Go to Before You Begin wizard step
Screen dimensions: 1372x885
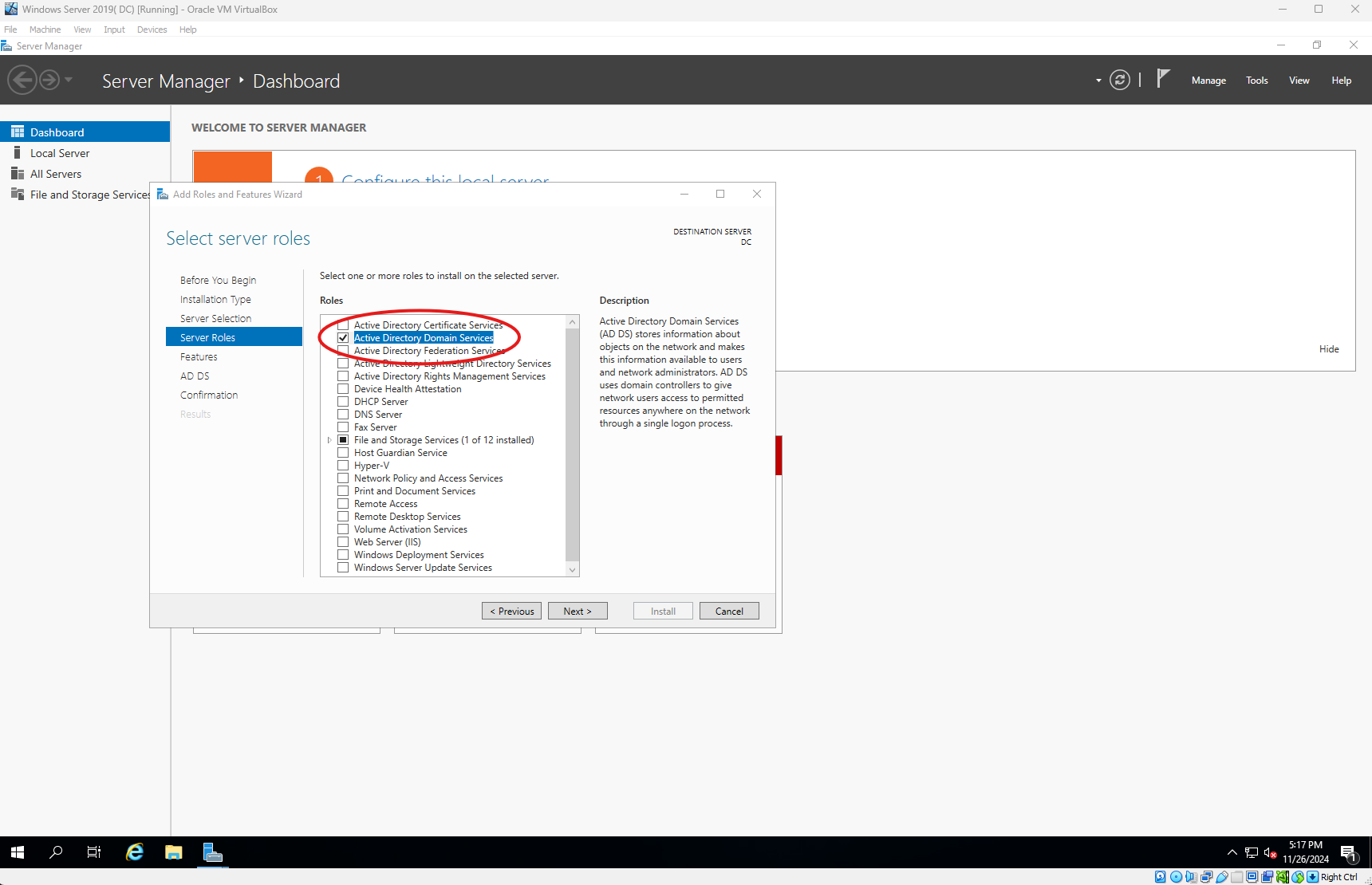pyautogui.click(x=218, y=281)
